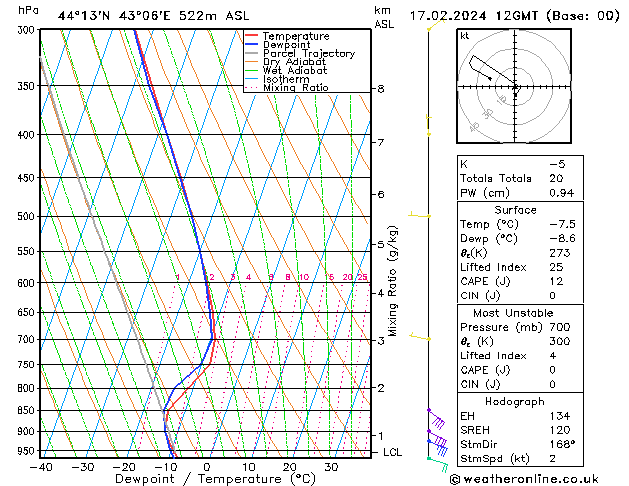Click the yellow wind barb at 500 hPa
The width and height of the screenshot is (629, 486).
pyautogui.click(x=420, y=215)
